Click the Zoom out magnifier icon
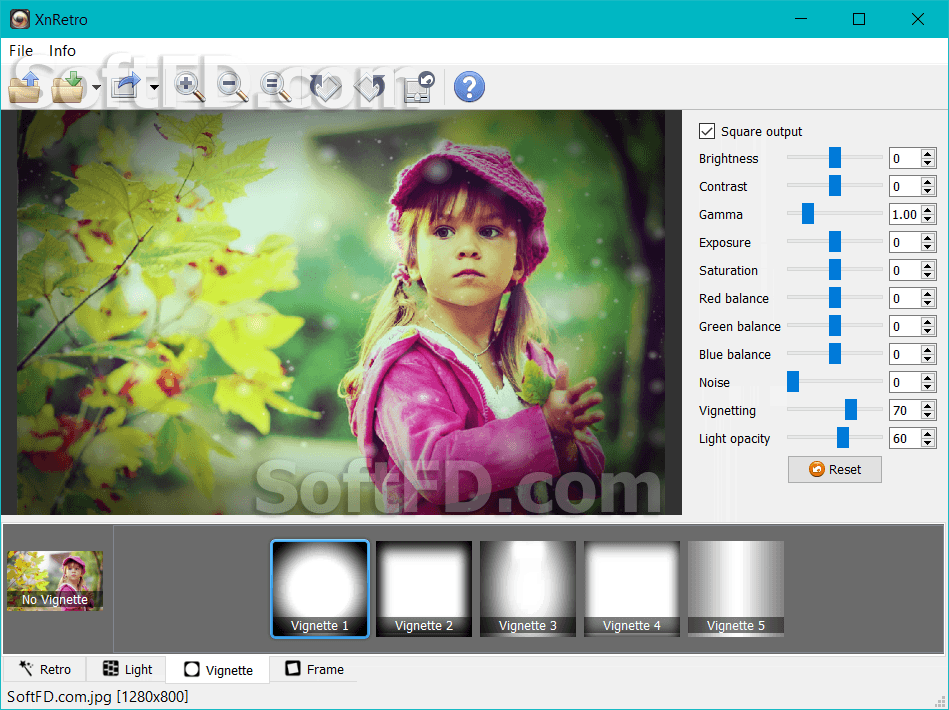The height and width of the screenshot is (710, 949). tap(233, 87)
